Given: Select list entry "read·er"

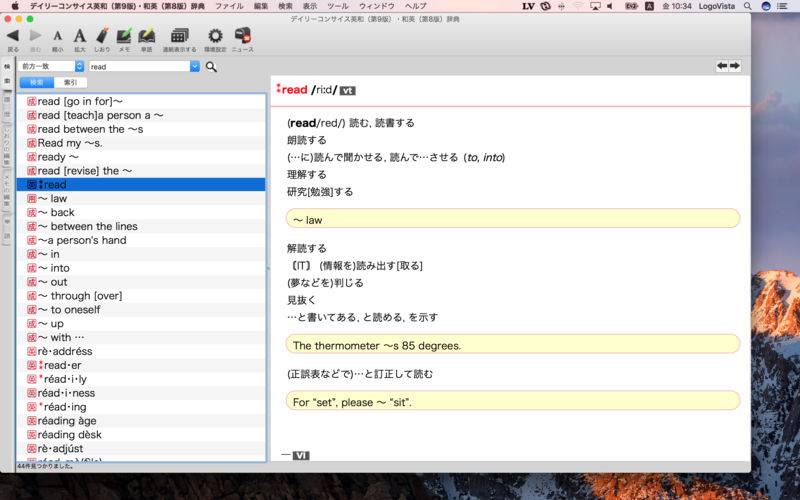Looking at the screenshot, I should point(141,365).
